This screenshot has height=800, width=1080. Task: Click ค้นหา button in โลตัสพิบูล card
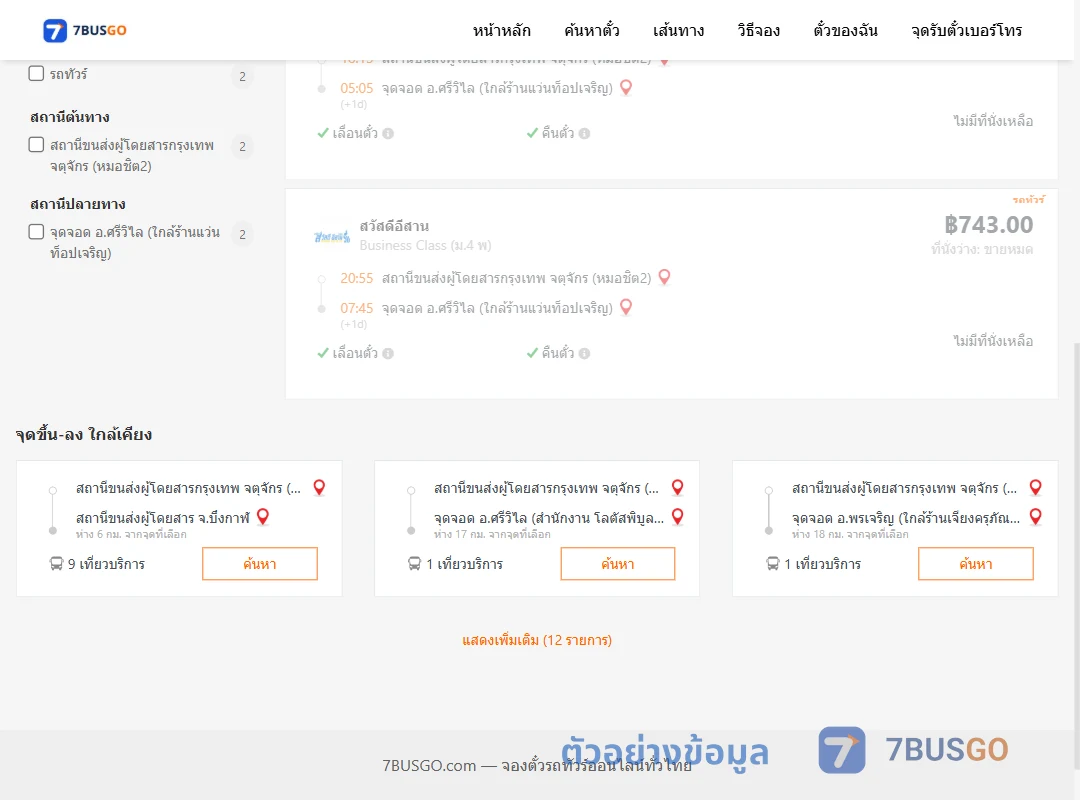(618, 564)
